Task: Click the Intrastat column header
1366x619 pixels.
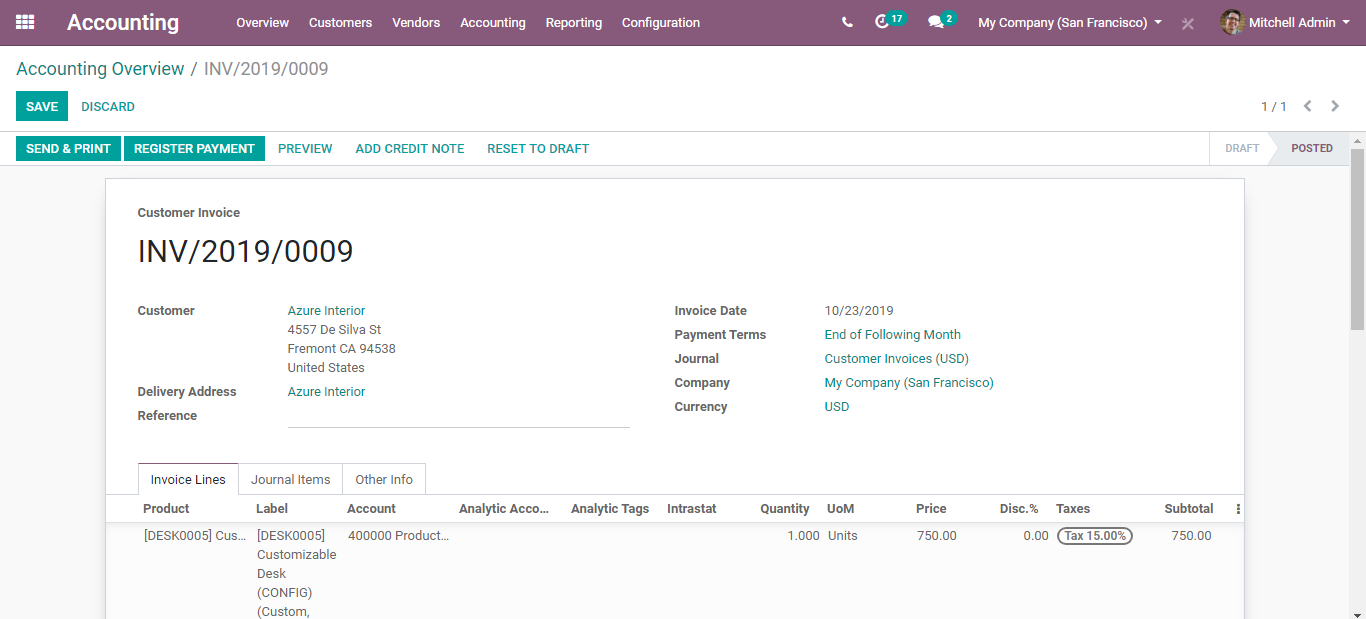Action: 692,509
